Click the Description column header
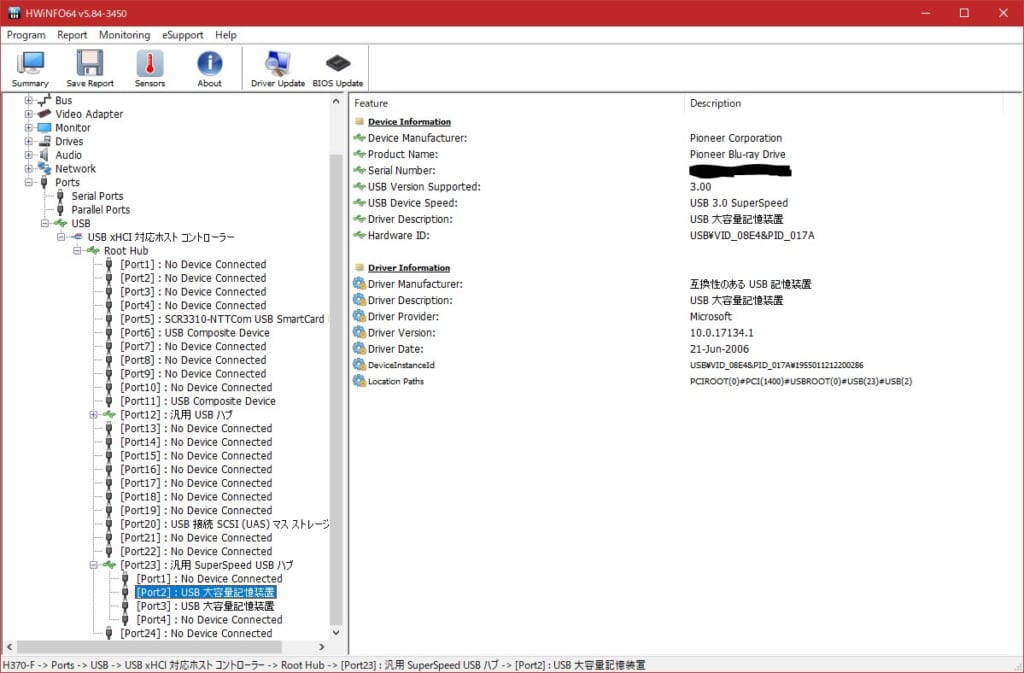 [715, 103]
